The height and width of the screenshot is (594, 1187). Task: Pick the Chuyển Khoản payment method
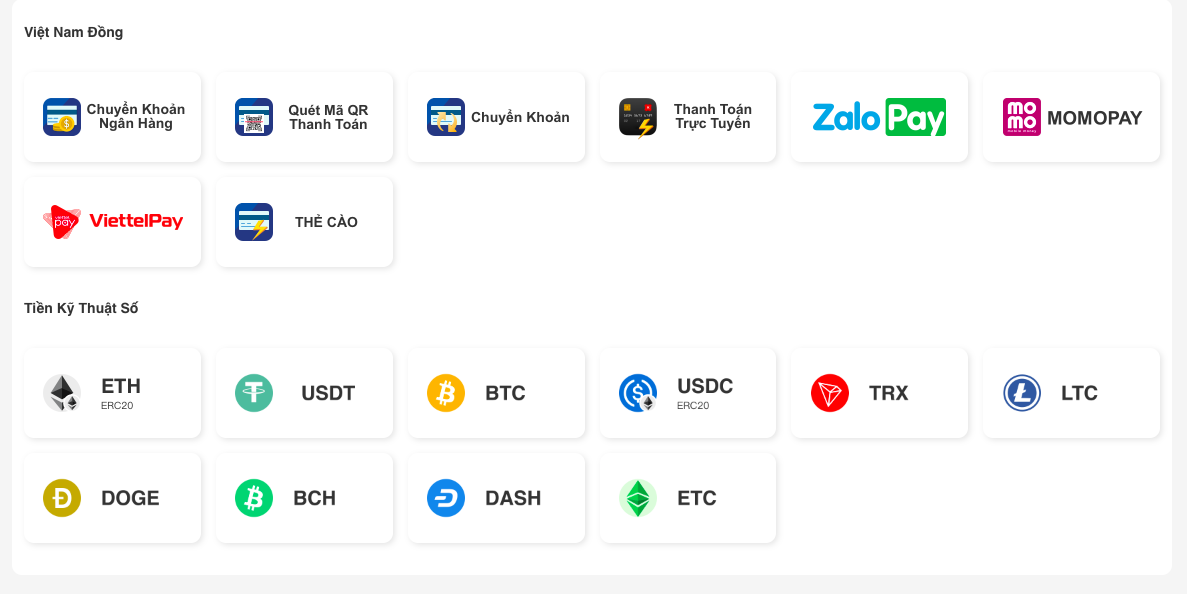[x=497, y=117]
